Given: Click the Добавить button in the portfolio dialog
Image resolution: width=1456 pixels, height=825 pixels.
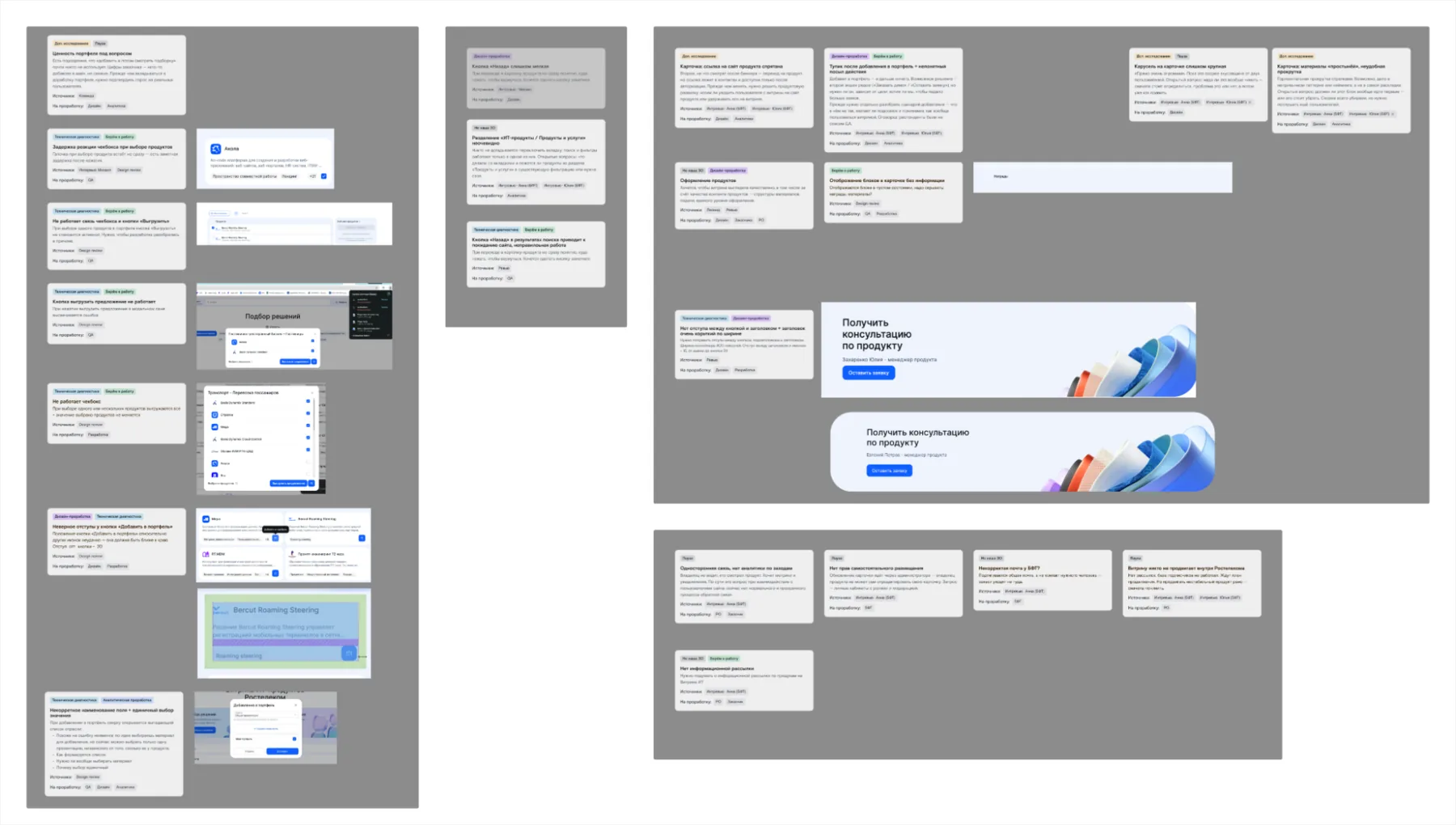Looking at the screenshot, I should coord(281,751).
